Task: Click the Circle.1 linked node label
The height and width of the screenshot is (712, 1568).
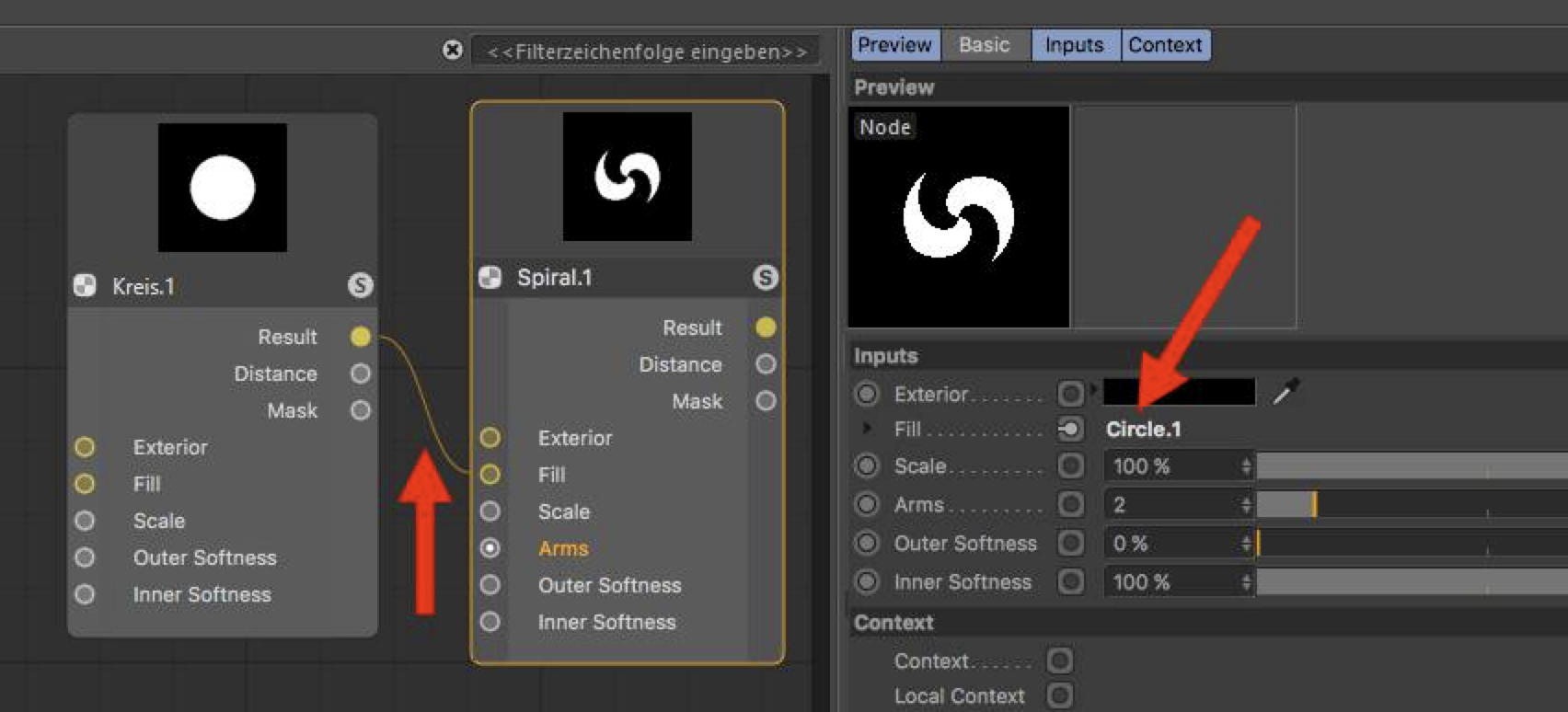Action: [1143, 430]
